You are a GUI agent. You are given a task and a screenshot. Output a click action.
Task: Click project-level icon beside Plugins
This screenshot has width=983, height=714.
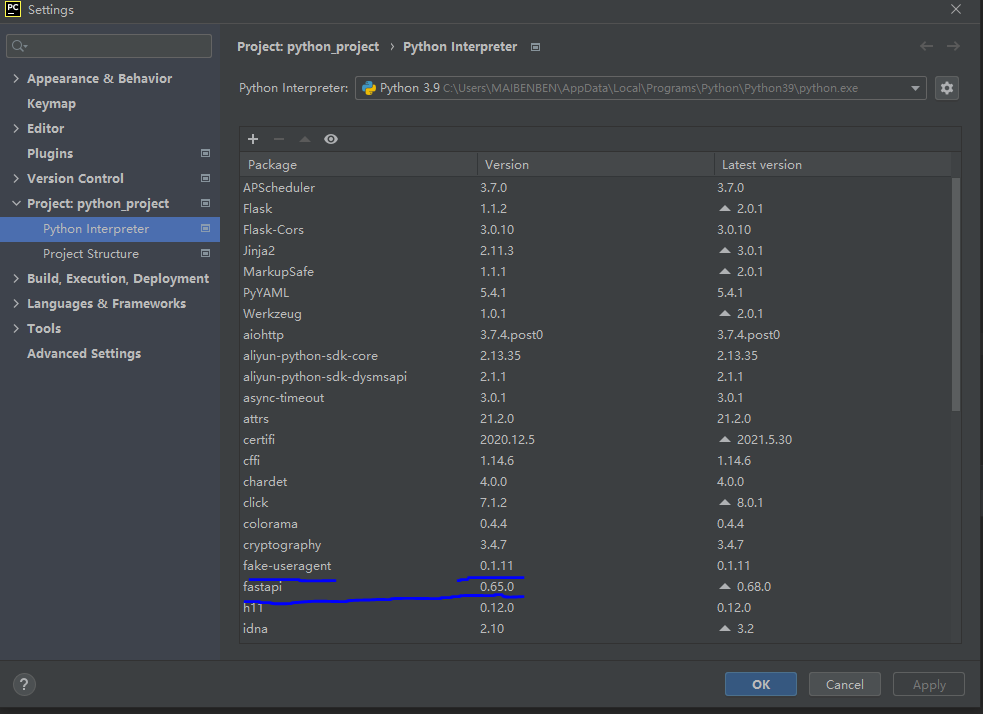click(205, 153)
